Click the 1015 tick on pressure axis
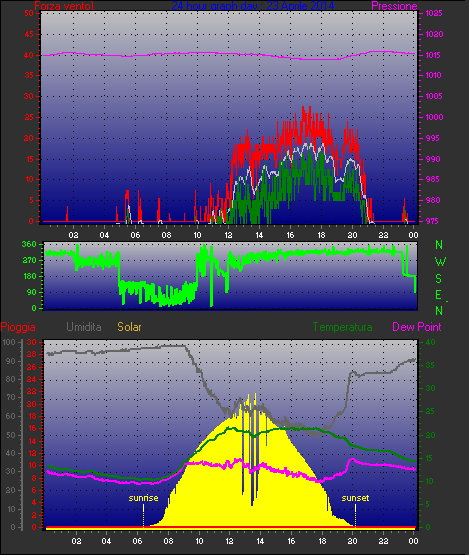The width and height of the screenshot is (469, 555). (434, 55)
